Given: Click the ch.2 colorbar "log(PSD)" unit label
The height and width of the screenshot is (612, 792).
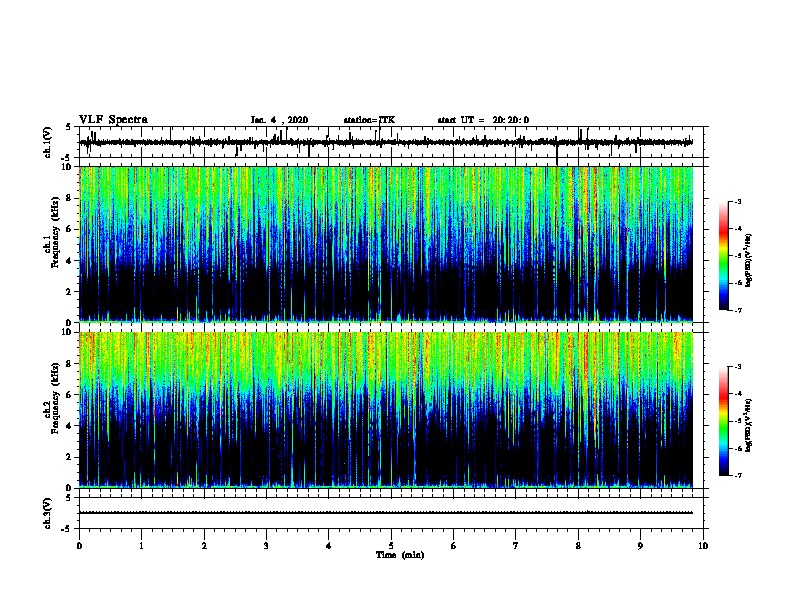Looking at the screenshot, I should click(748, 425).
